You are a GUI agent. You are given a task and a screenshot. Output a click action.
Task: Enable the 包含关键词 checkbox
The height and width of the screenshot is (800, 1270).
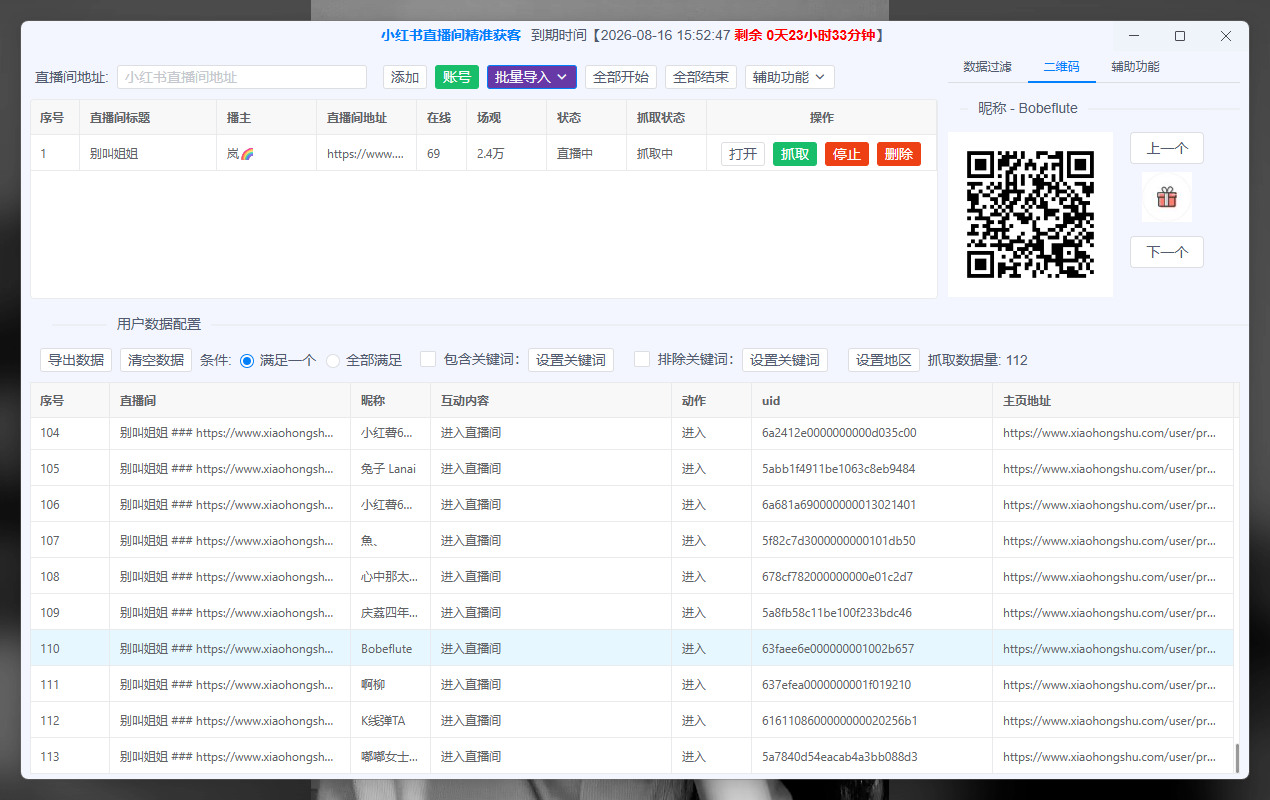pos(428,359)
